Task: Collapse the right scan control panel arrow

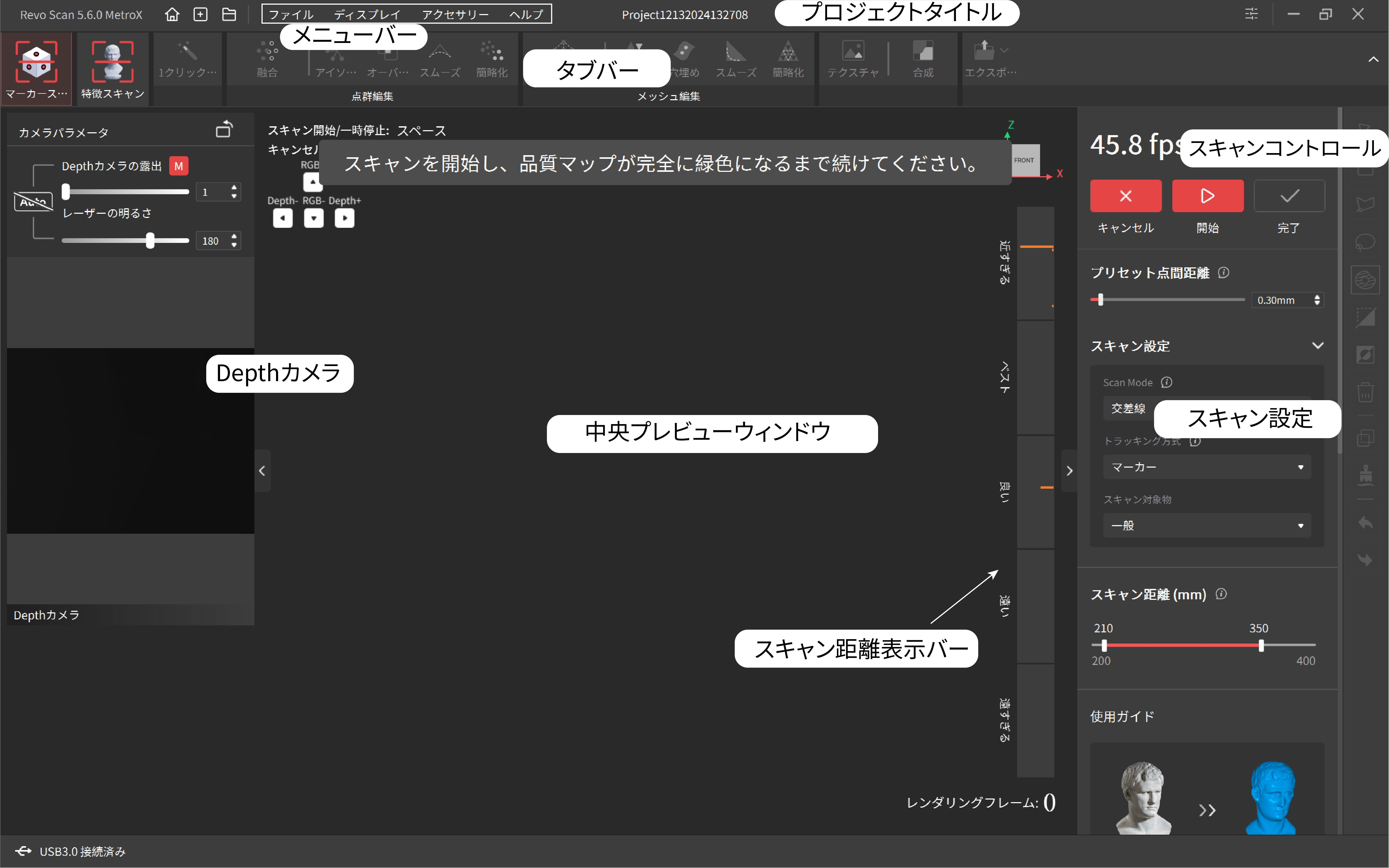Action: pos(1069,471)
